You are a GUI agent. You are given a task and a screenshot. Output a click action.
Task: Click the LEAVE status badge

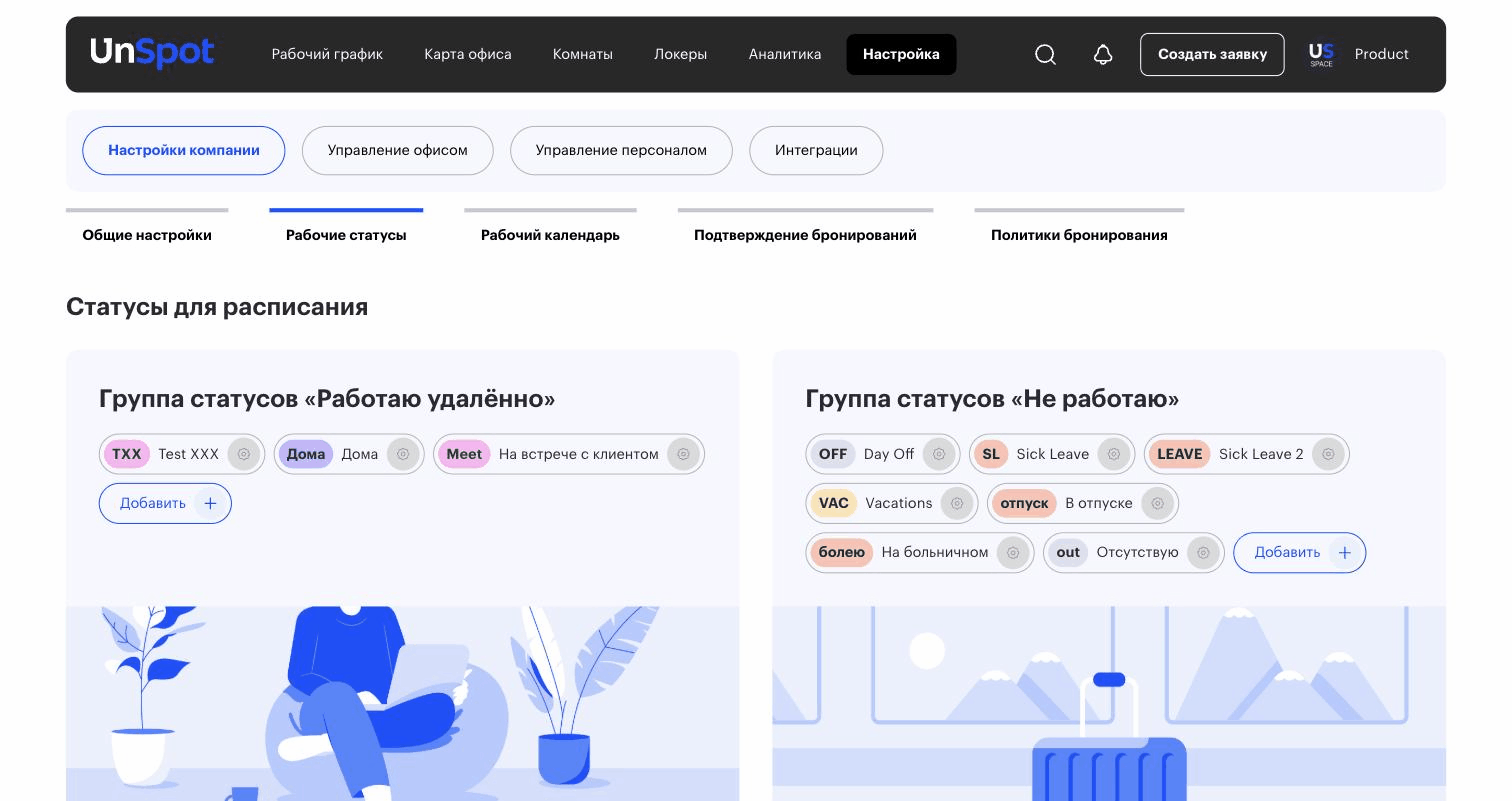pyautogui.click(x=1180, y=454)
